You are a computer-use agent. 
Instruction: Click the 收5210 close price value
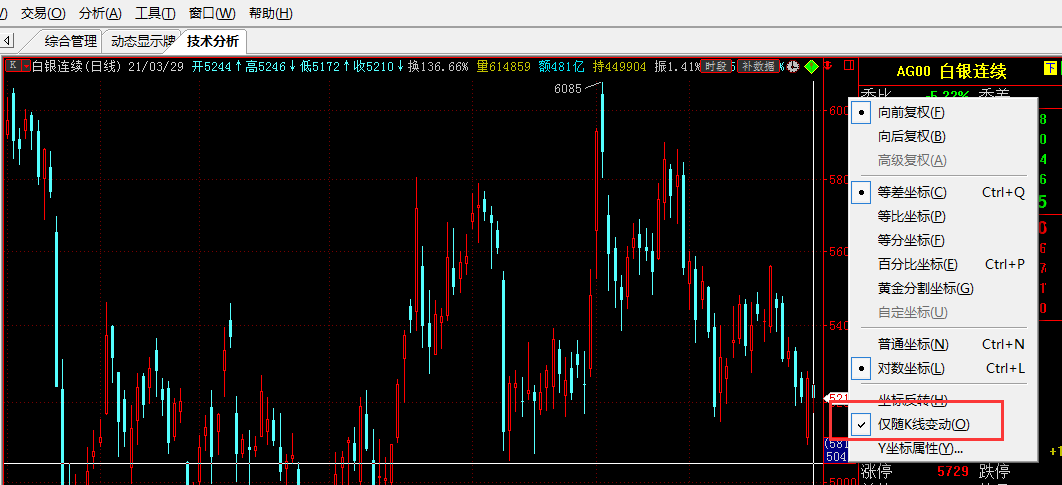point(373,66)
